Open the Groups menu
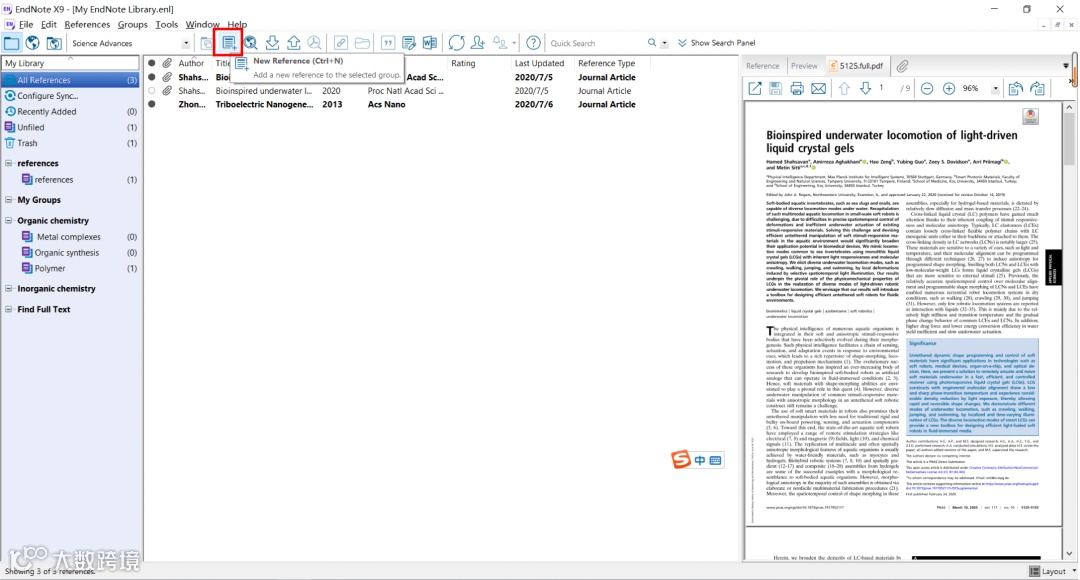Image resolution: width=1080 pixels, height=580 pixels. tap(132, 24)
